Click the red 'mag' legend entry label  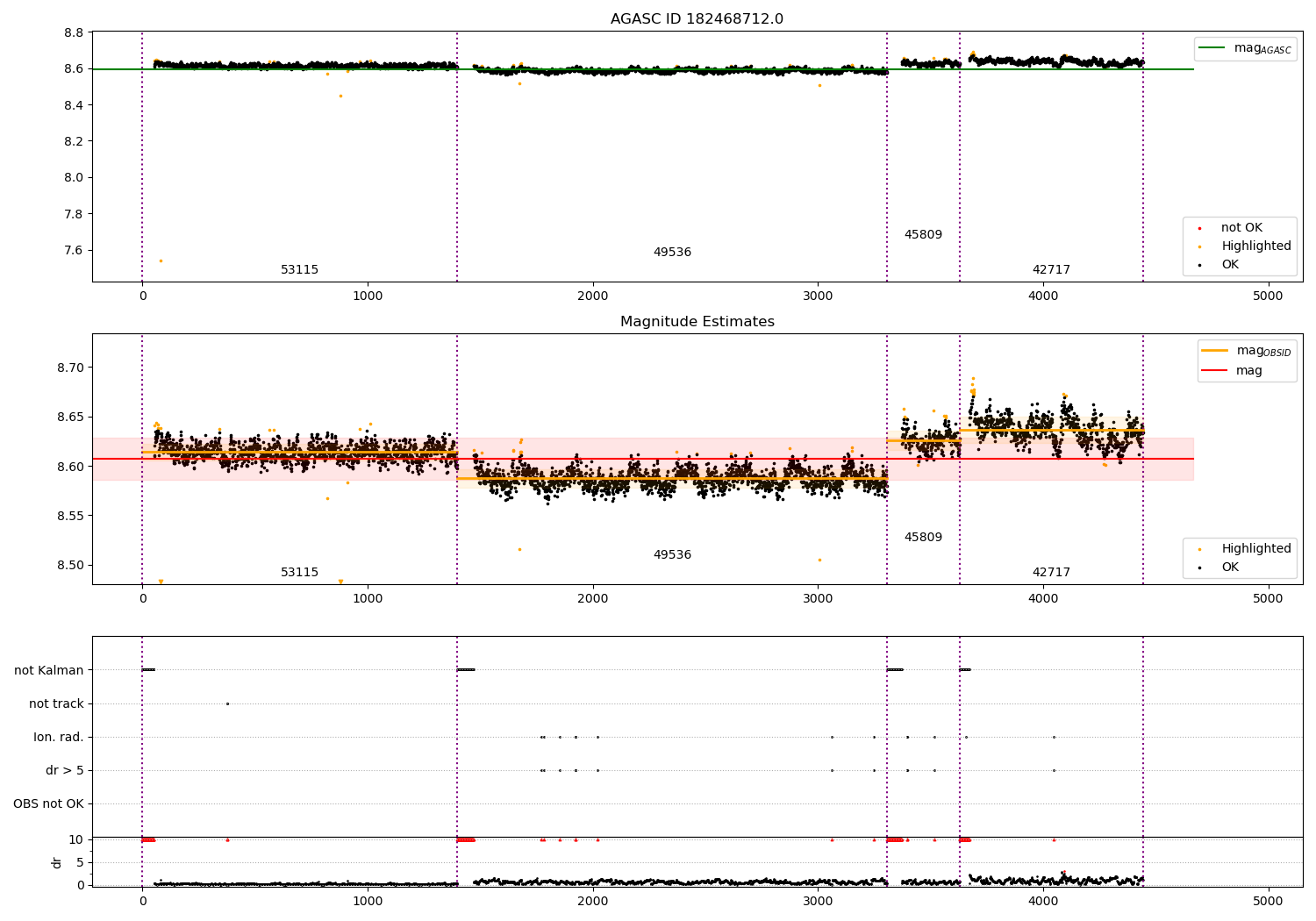pyautogui.click(x=1249, y=371)
